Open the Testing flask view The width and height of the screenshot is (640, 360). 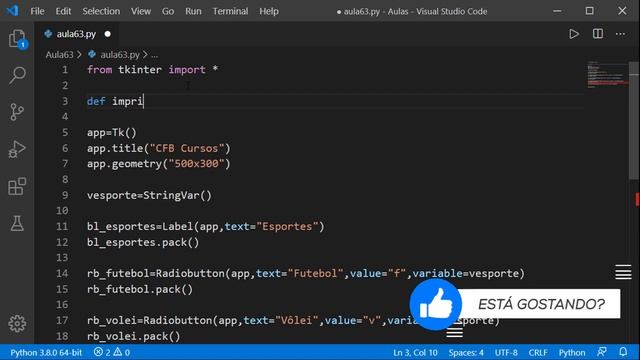point(17,223)
